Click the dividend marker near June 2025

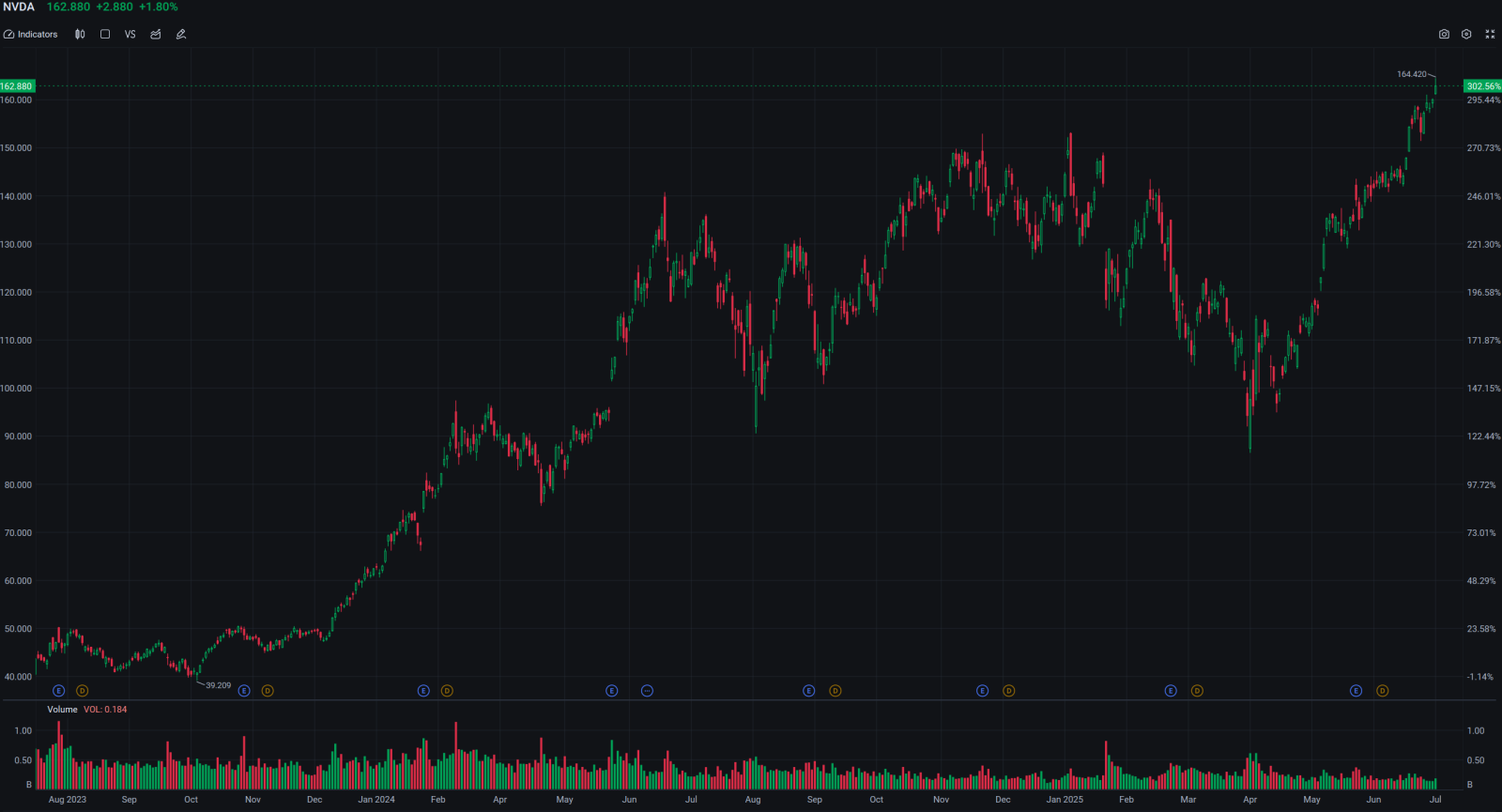[1382, 691]
